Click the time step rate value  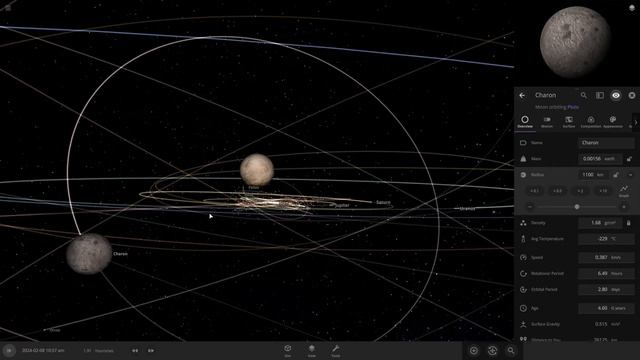coord(98,351)
